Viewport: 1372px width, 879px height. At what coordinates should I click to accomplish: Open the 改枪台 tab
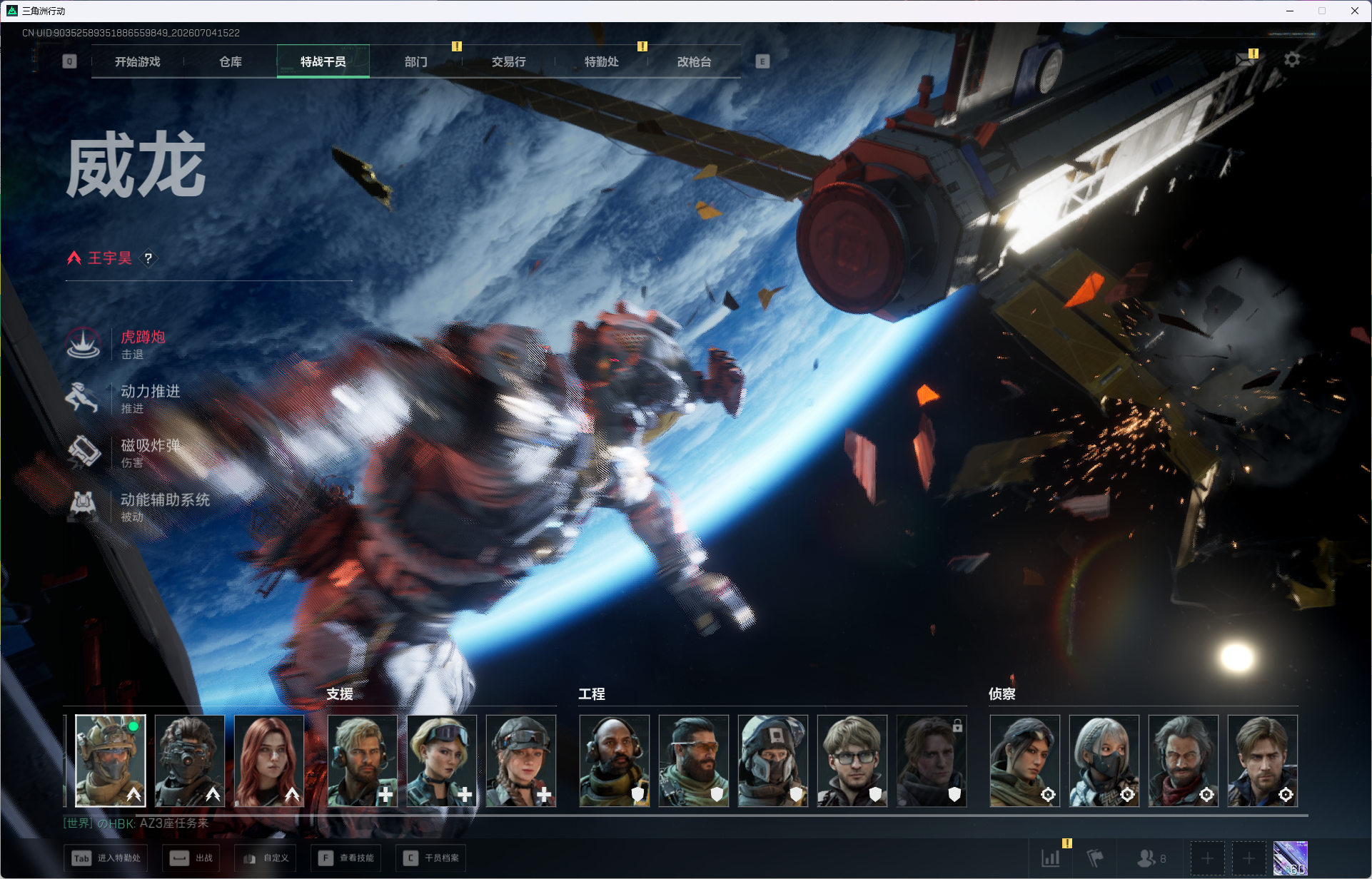coord(695,61)
